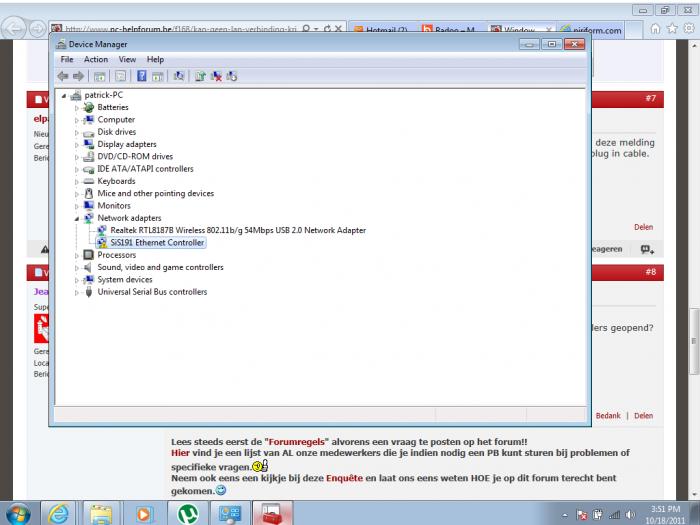The image size is (700, 525).
Task: Expand the Disk drives category
Action: 77,133
